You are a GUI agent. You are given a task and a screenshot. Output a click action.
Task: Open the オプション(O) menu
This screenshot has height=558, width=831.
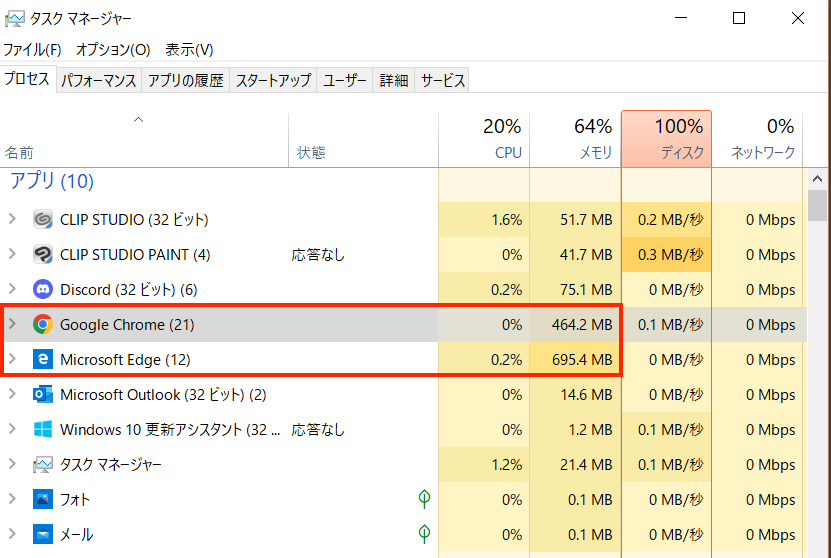(113, 50)
